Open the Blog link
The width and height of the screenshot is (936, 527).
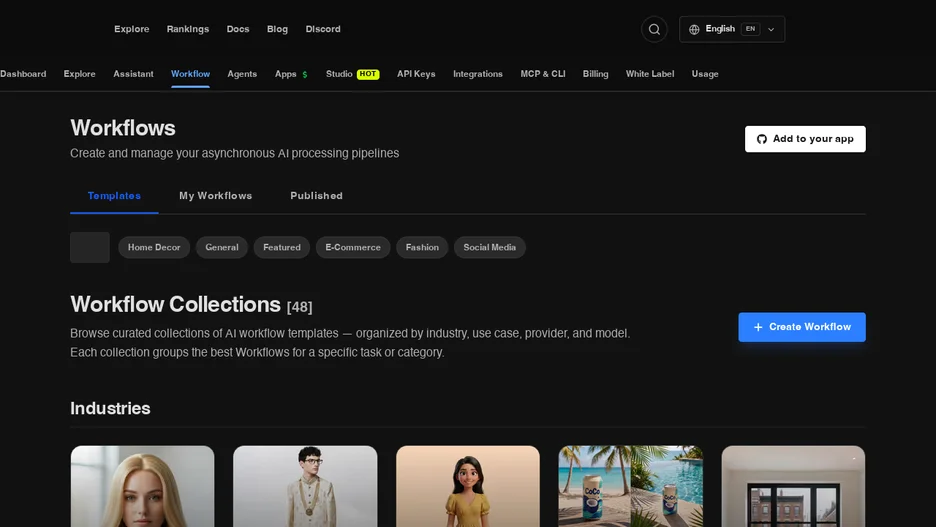[x=277, y=29]
